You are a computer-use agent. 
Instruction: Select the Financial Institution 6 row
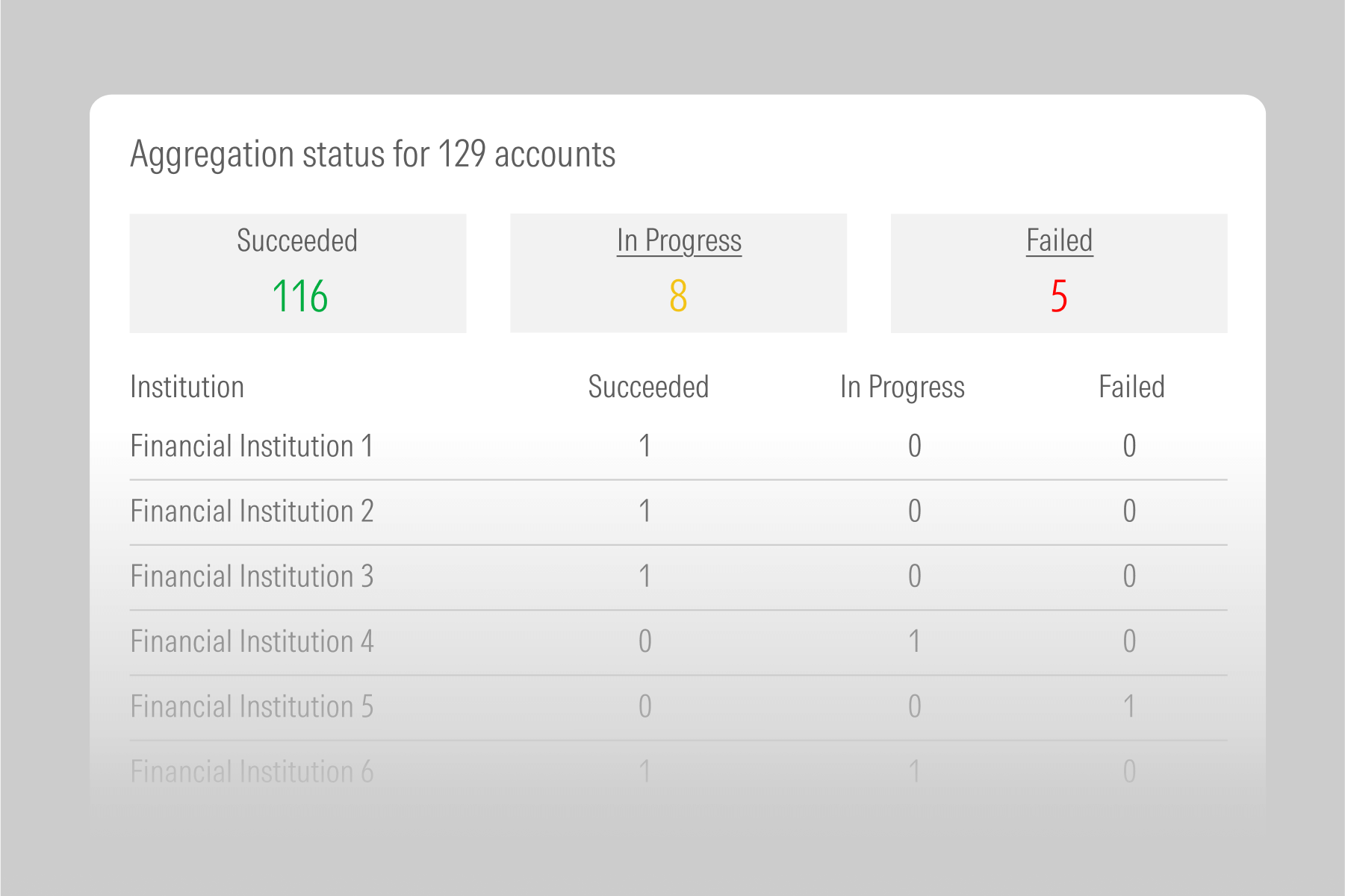click(252, 771)
